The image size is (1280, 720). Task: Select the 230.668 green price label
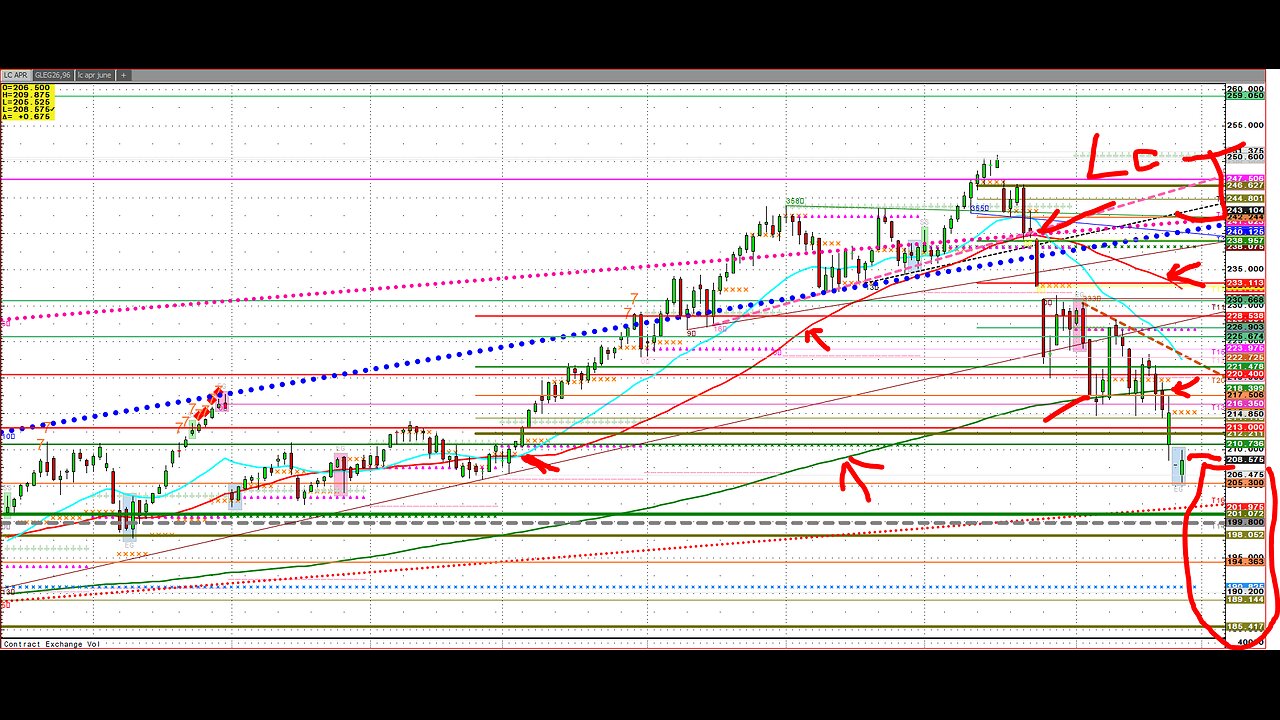(x=1245, y=300)
